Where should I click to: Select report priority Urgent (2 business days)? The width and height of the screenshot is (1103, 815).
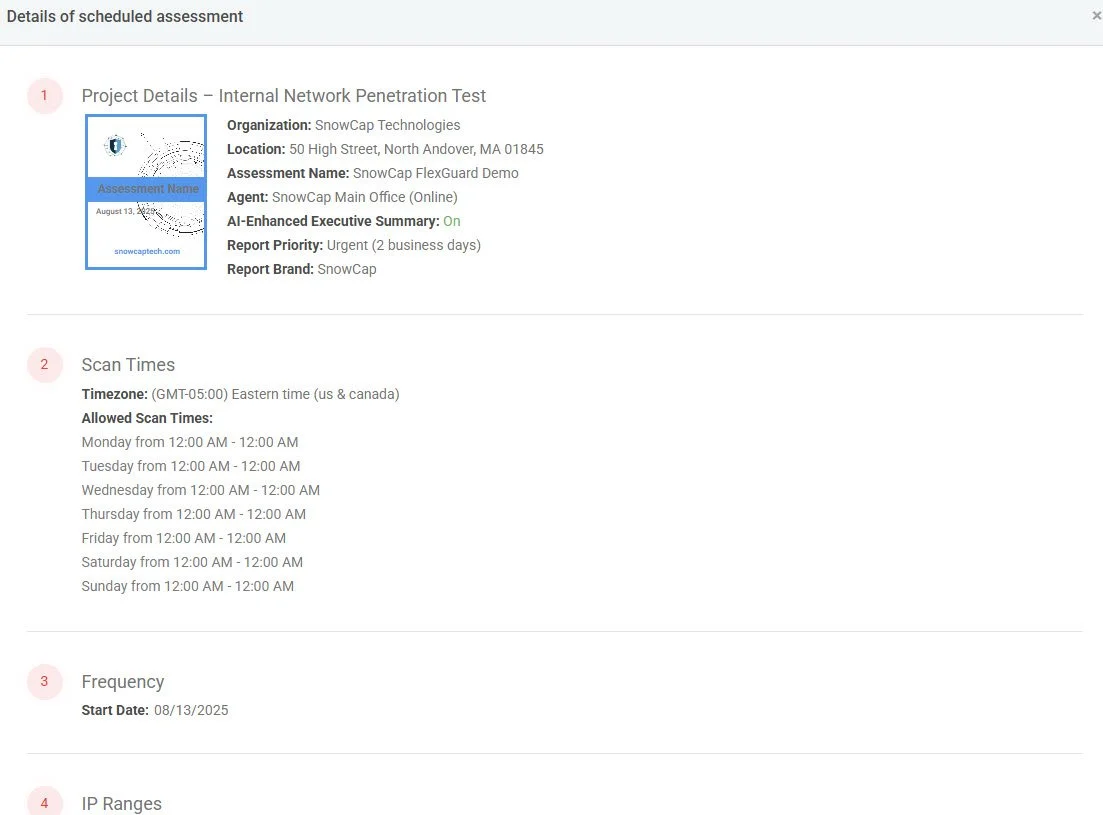point(404,245)
